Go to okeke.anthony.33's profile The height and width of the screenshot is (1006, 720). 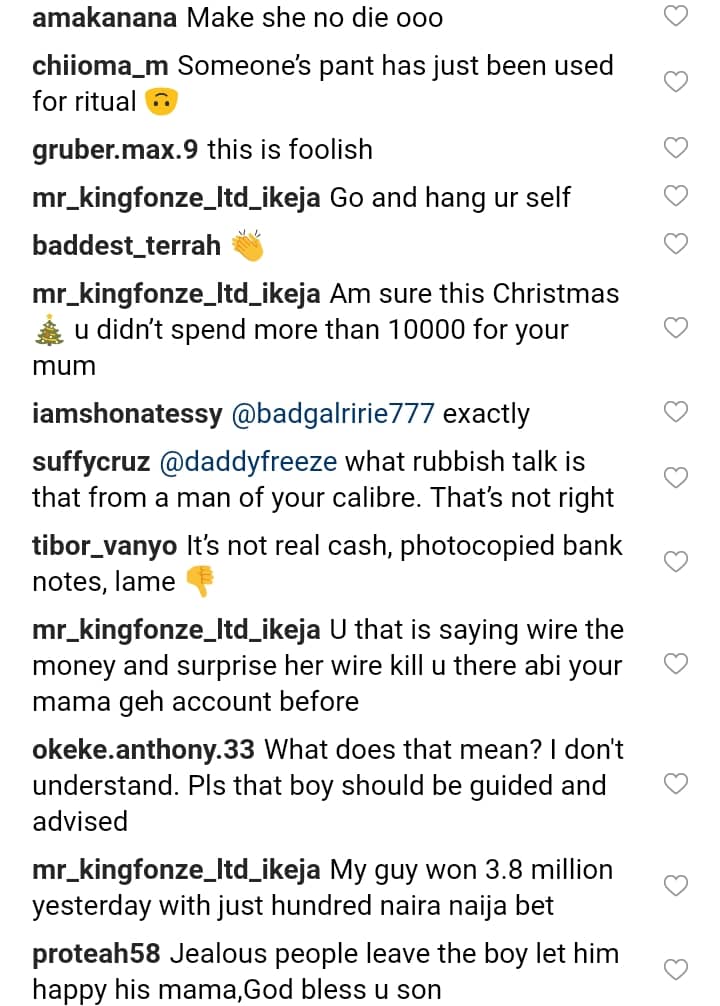(x=144, y=748)
